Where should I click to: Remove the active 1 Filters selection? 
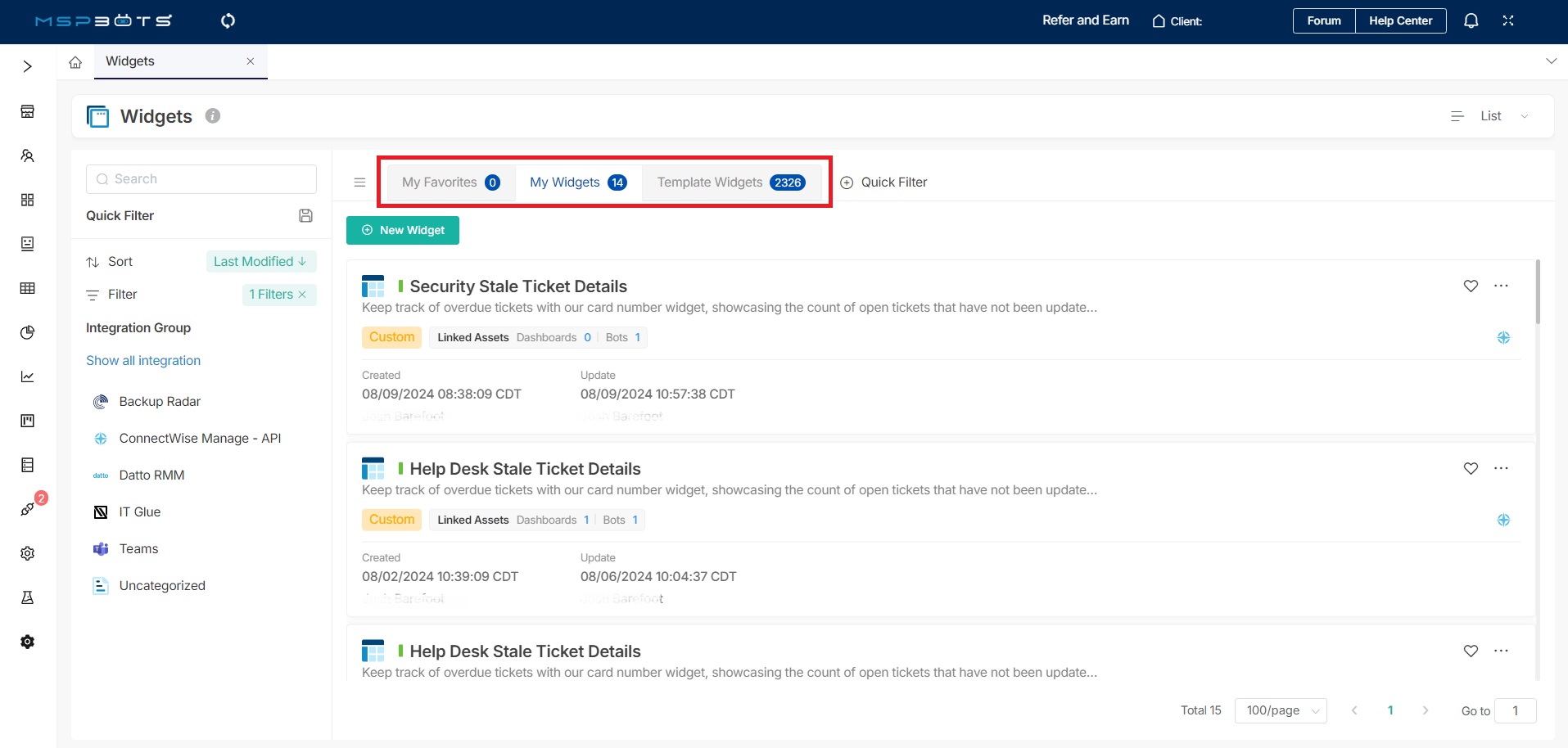302,295
